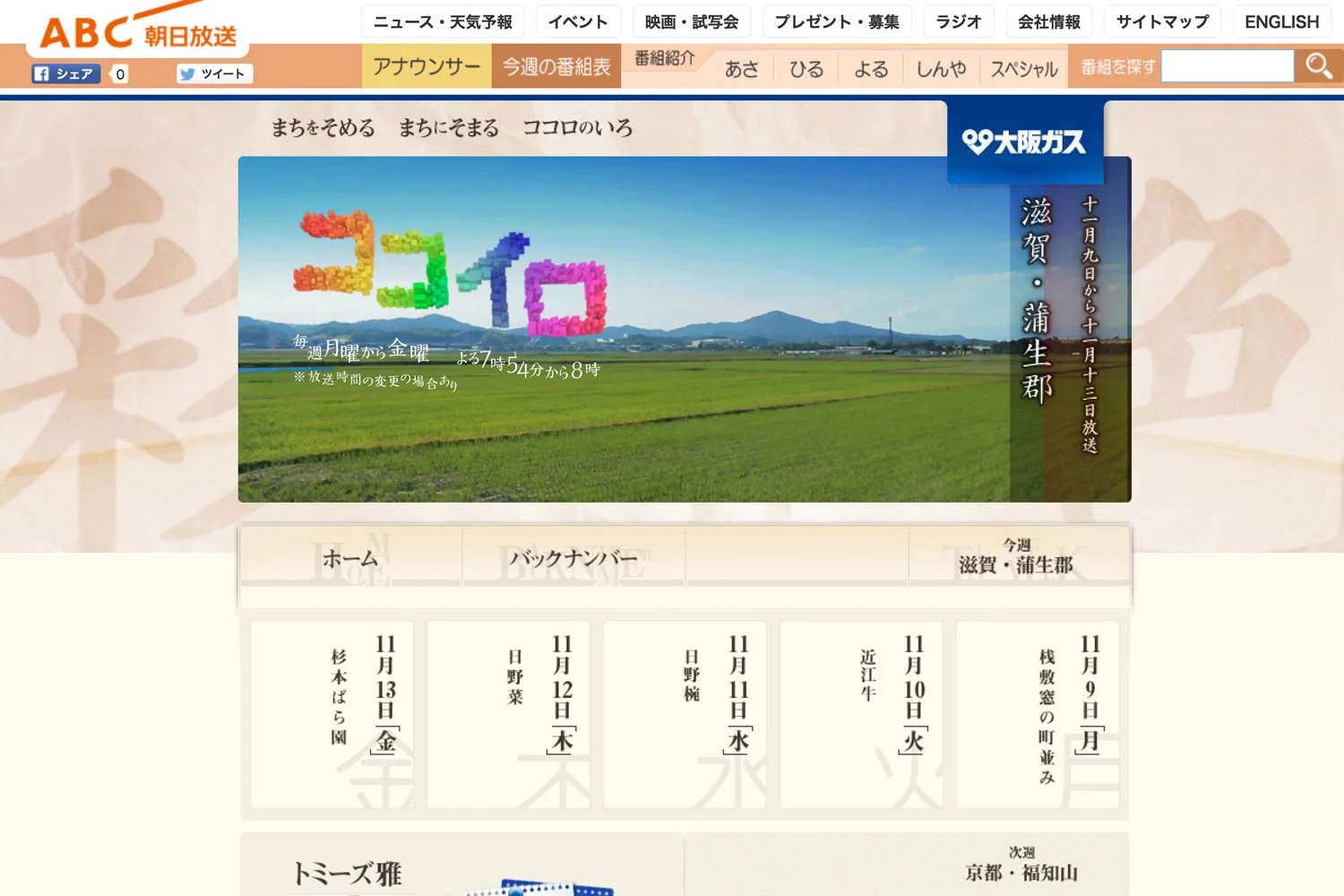This screenshot has height=896, width=1344.
Task: Open the 番組紹介 menu
Action: pos(664,59)
